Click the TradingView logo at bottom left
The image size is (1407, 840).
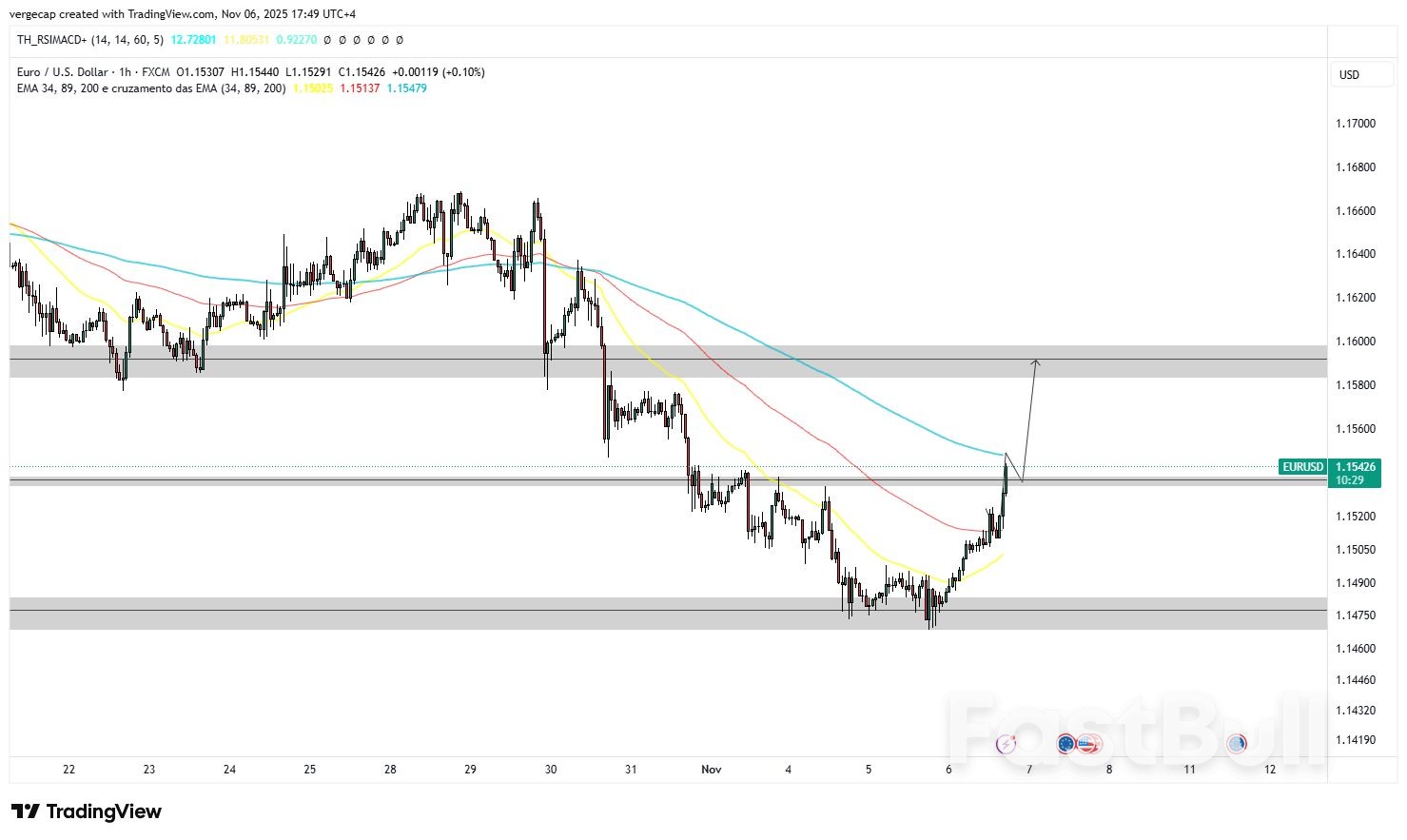[x=87, y=811]
